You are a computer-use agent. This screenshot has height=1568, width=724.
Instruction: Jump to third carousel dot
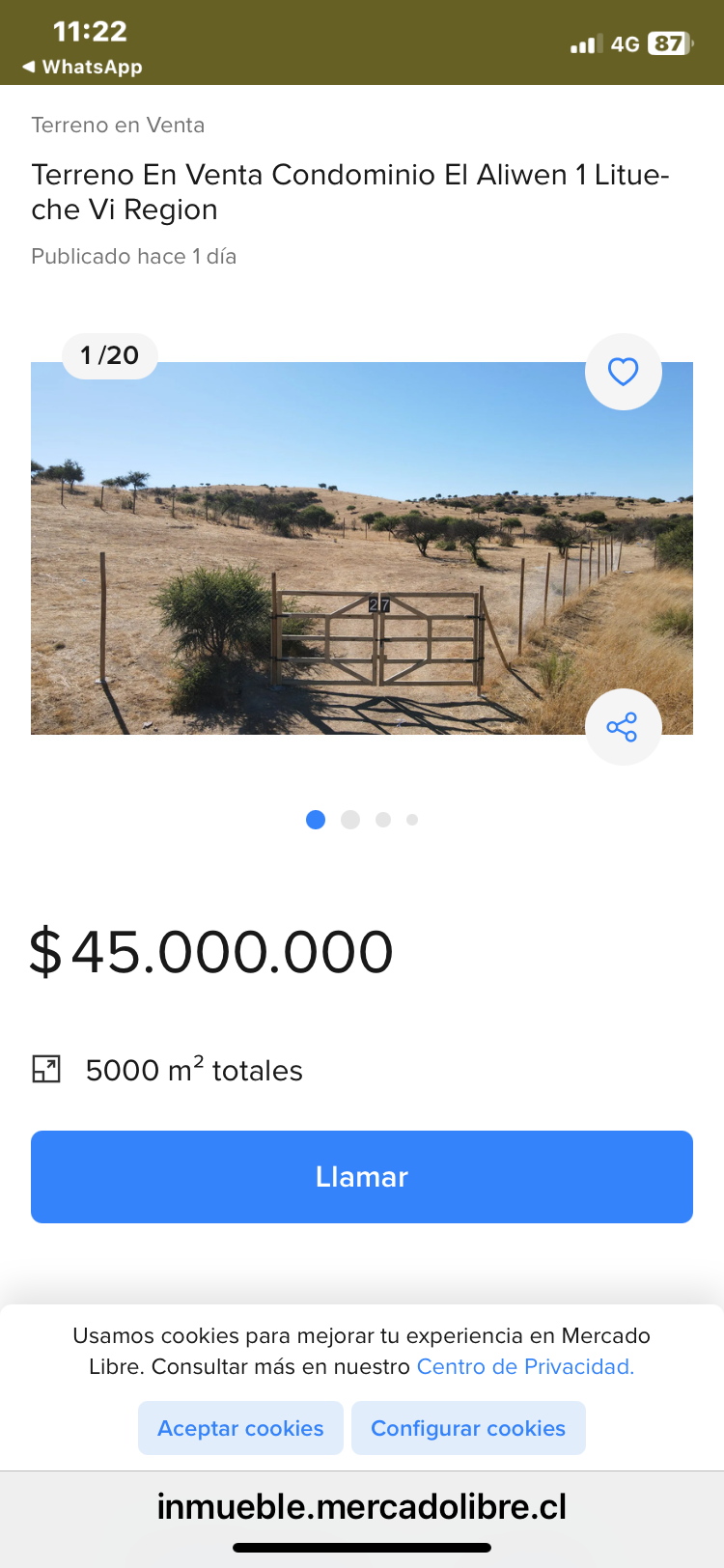(383, 820)
